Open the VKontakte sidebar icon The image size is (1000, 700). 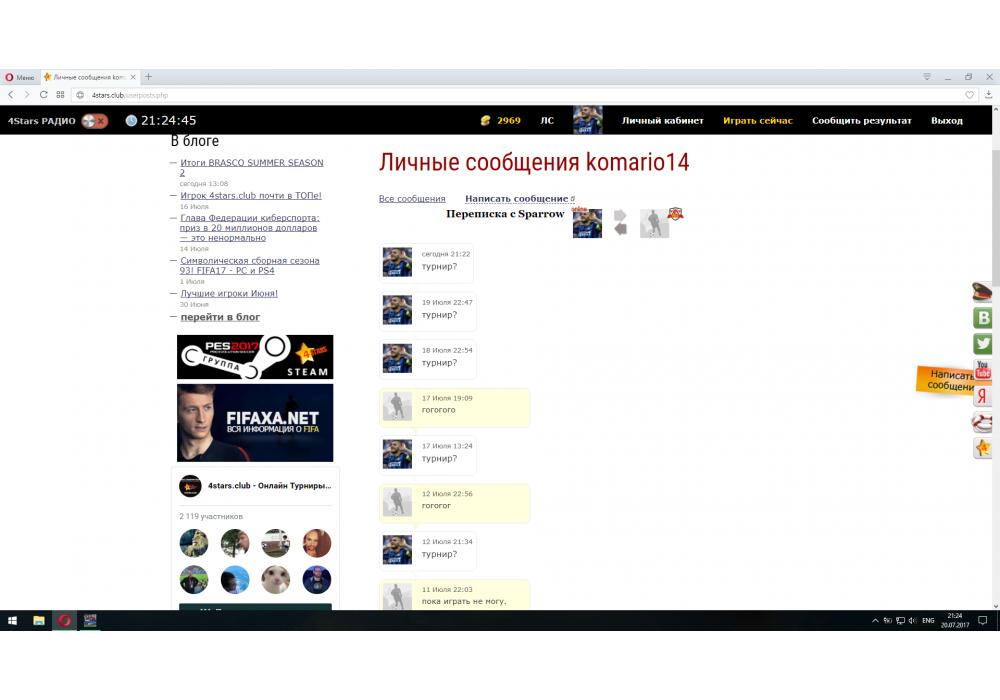point(983,317)
